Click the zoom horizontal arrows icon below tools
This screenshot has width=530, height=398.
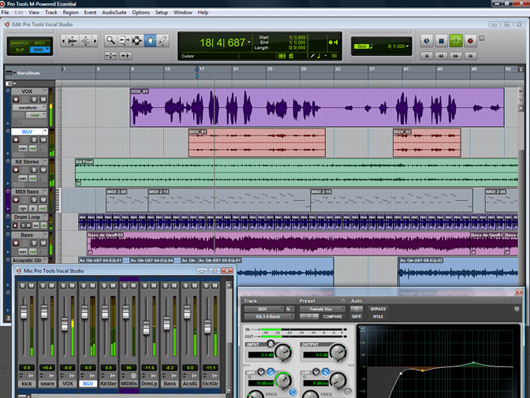111,55
